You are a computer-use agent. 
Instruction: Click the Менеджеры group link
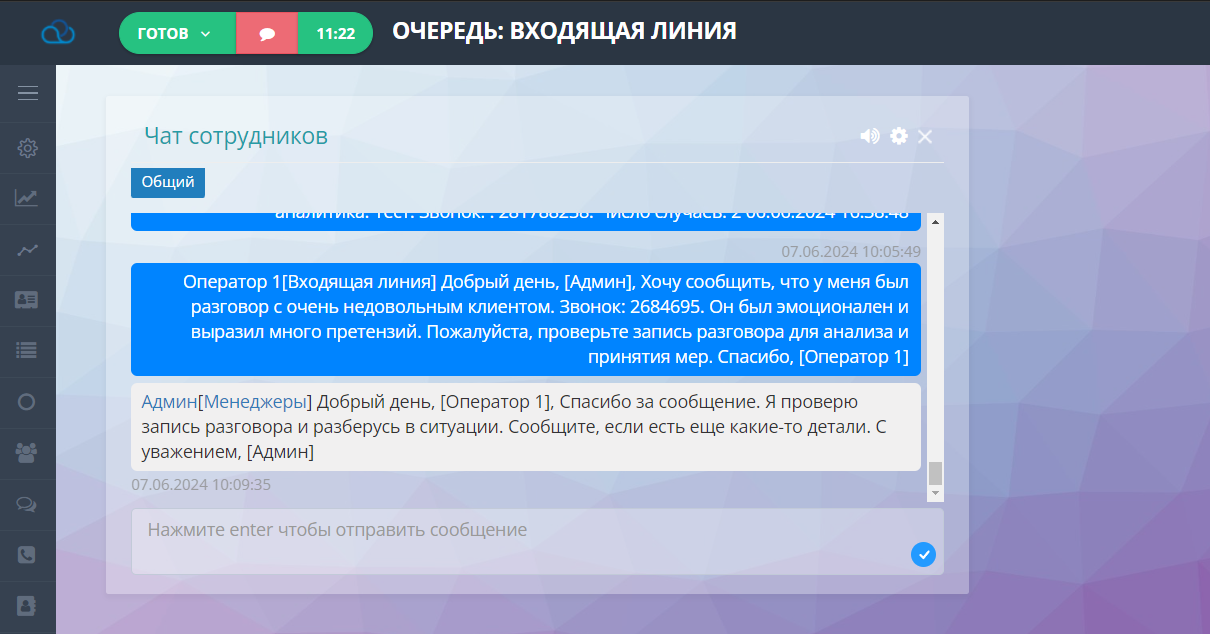(x=258, y=402)
